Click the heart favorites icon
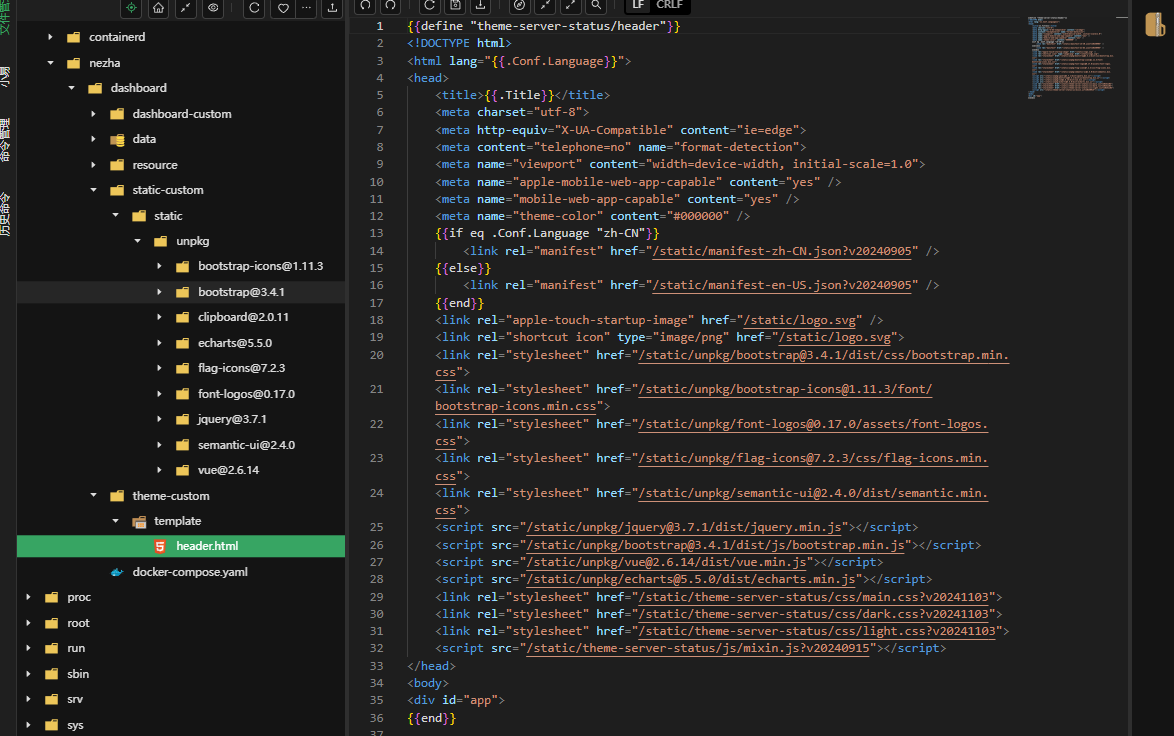This screenshot has height=736, width=1174. [x=283, y=7]
